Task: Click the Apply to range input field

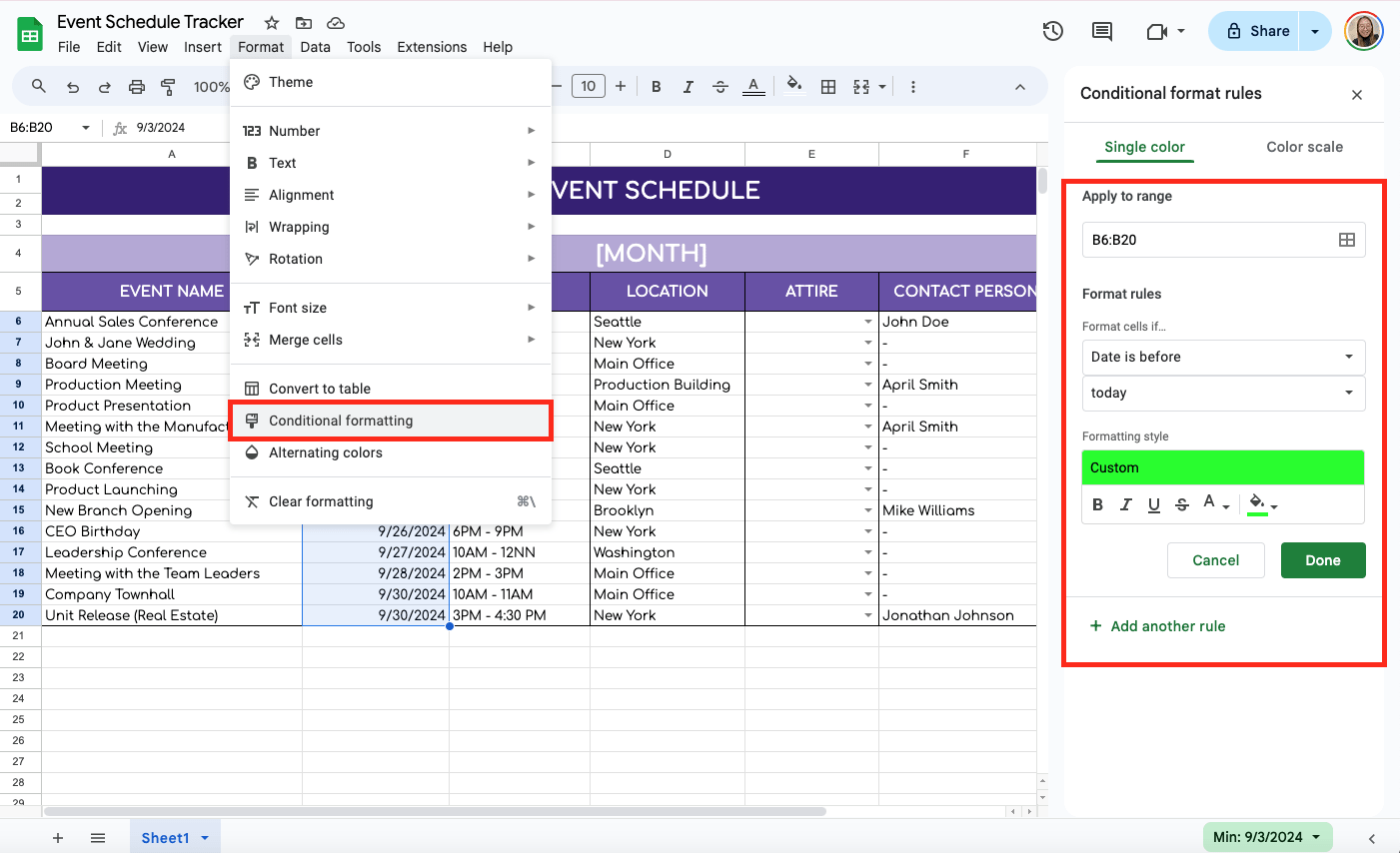Action: pos(1223,240)
